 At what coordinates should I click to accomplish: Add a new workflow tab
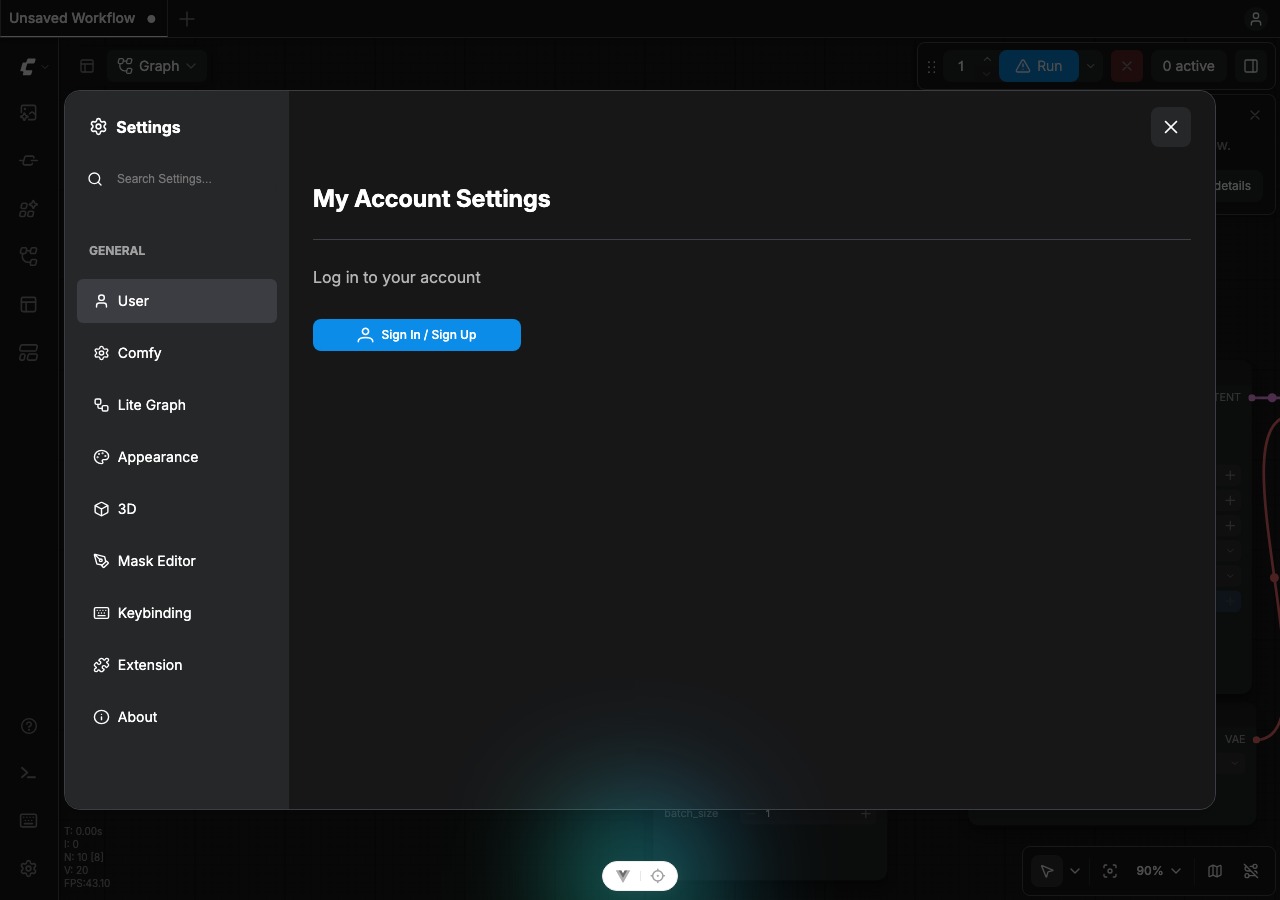(x=186, y=18)
